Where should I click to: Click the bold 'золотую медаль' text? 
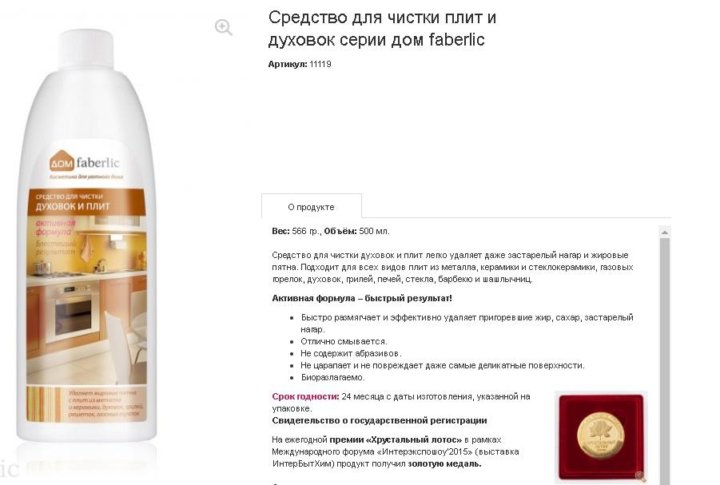444,463
